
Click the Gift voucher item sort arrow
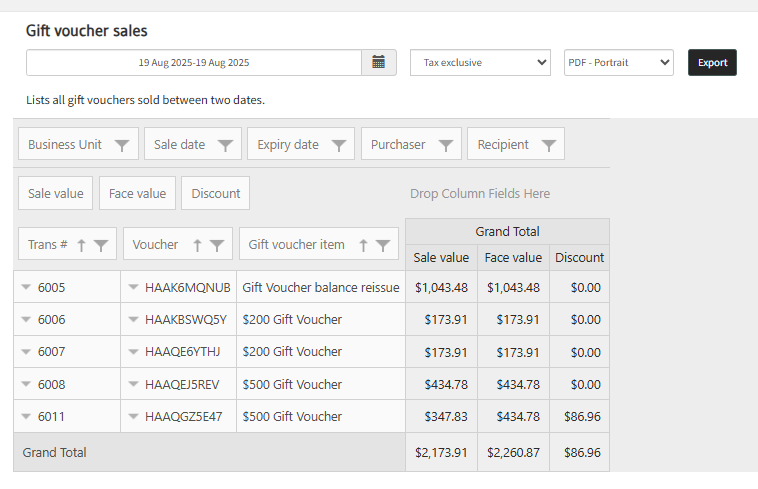click(363, 245)
